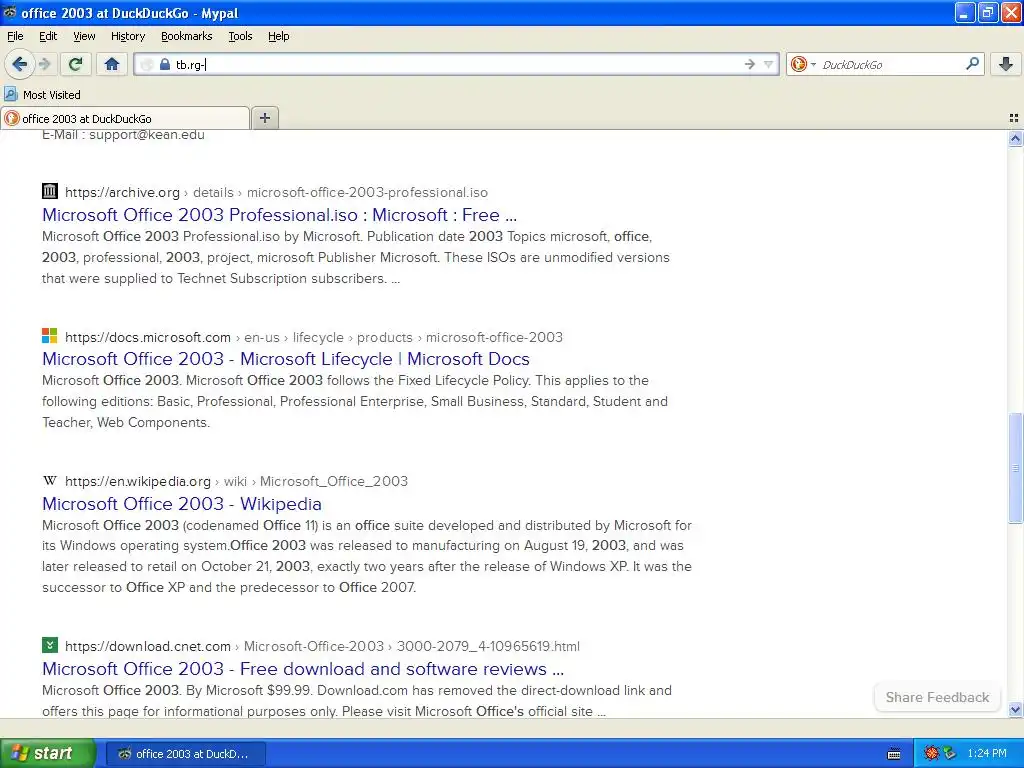Select Mypal taskbar window button
The image size is (1024, 768).
click(185, 754)
